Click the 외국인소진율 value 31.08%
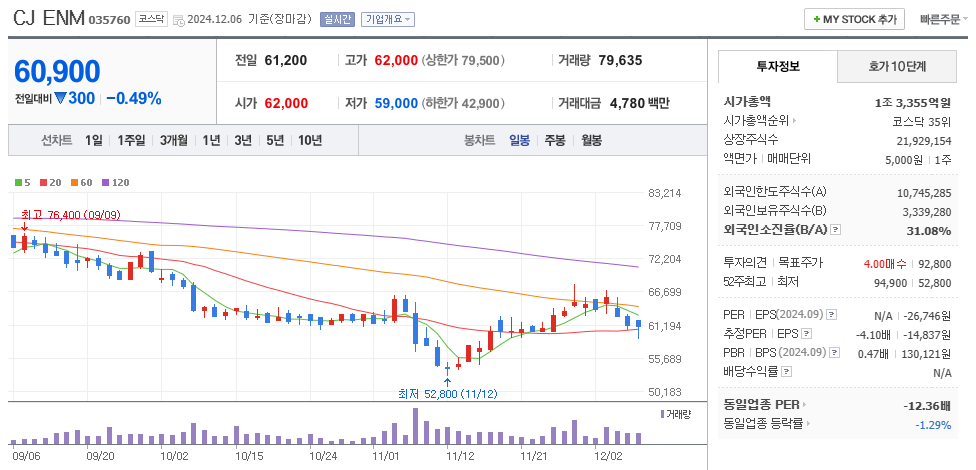The image size is (976, 470). click(x=931, y=231)
